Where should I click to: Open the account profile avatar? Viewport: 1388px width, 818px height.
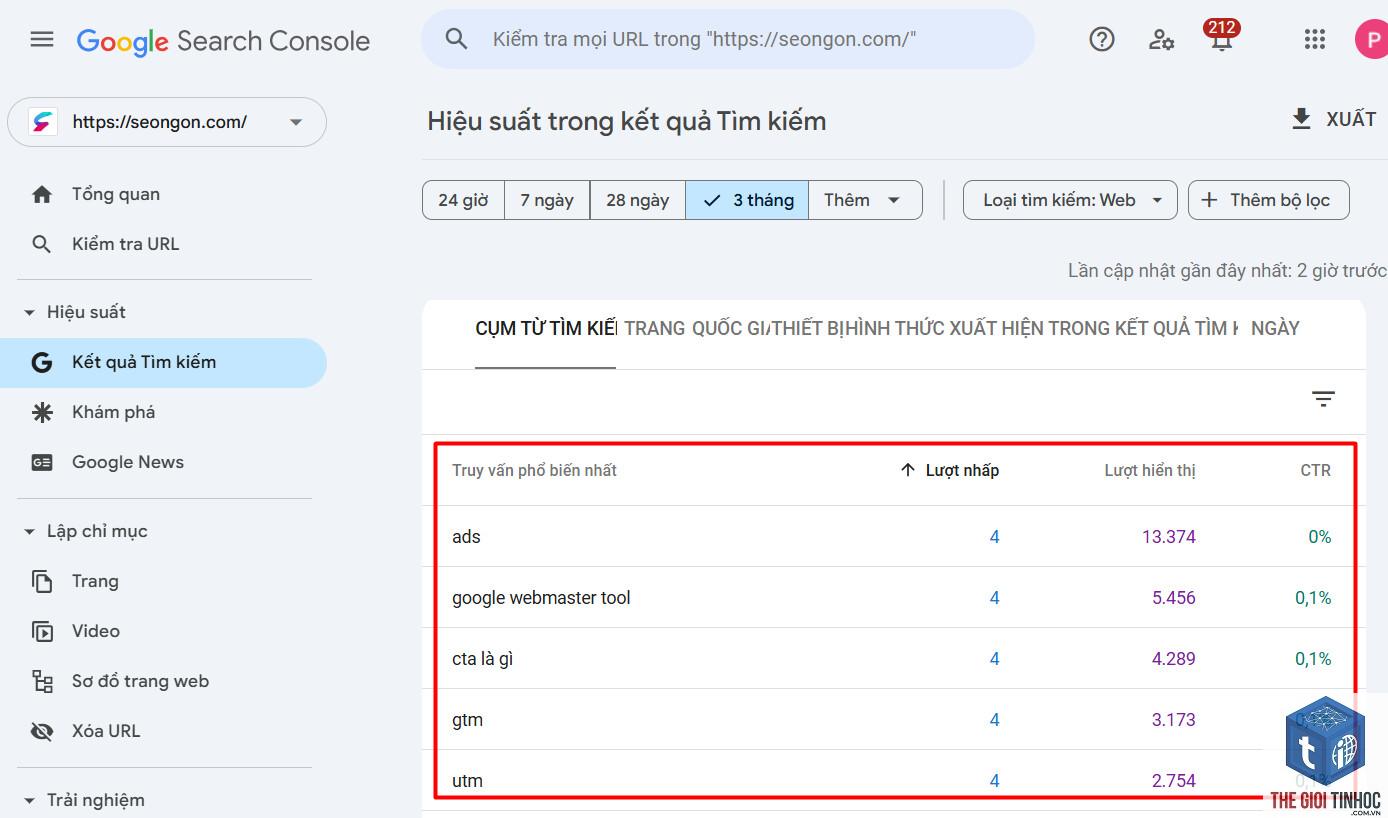click(x=1371, y=39)
